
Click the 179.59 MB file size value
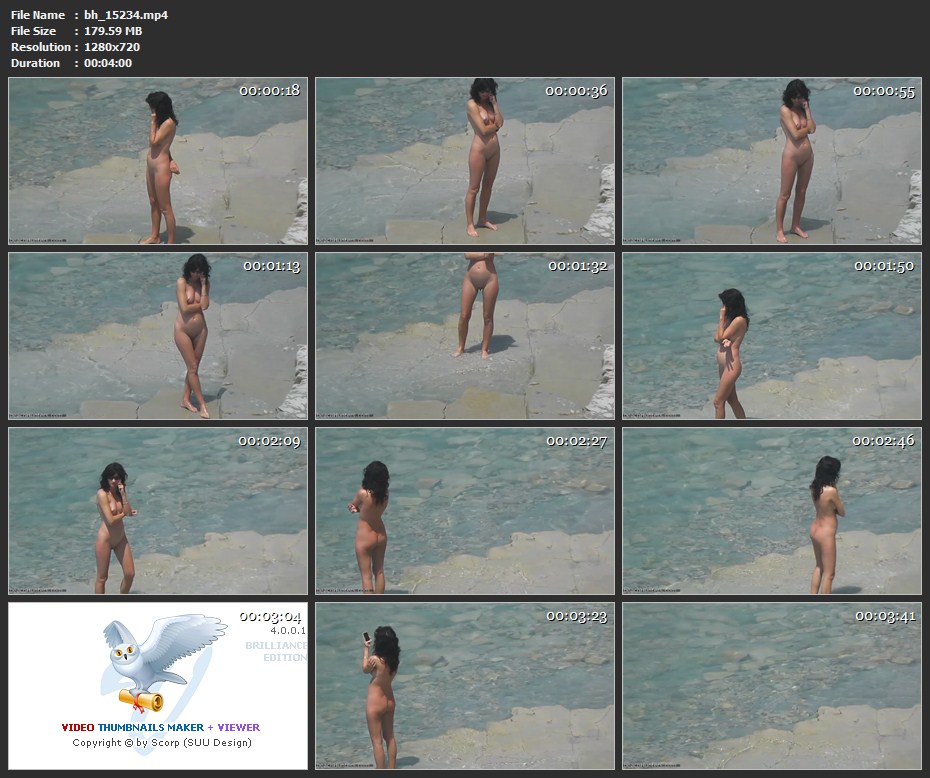113,31
